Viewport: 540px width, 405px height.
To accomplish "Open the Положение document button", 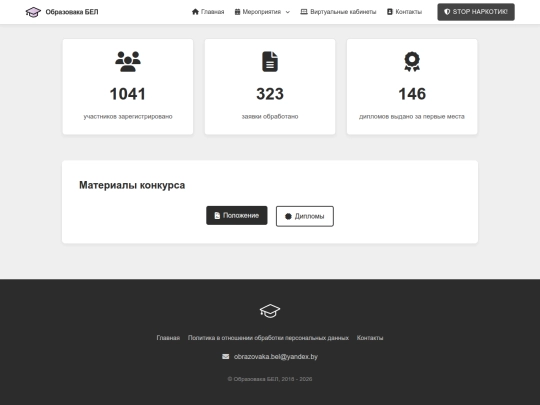I will pos(237,216).
